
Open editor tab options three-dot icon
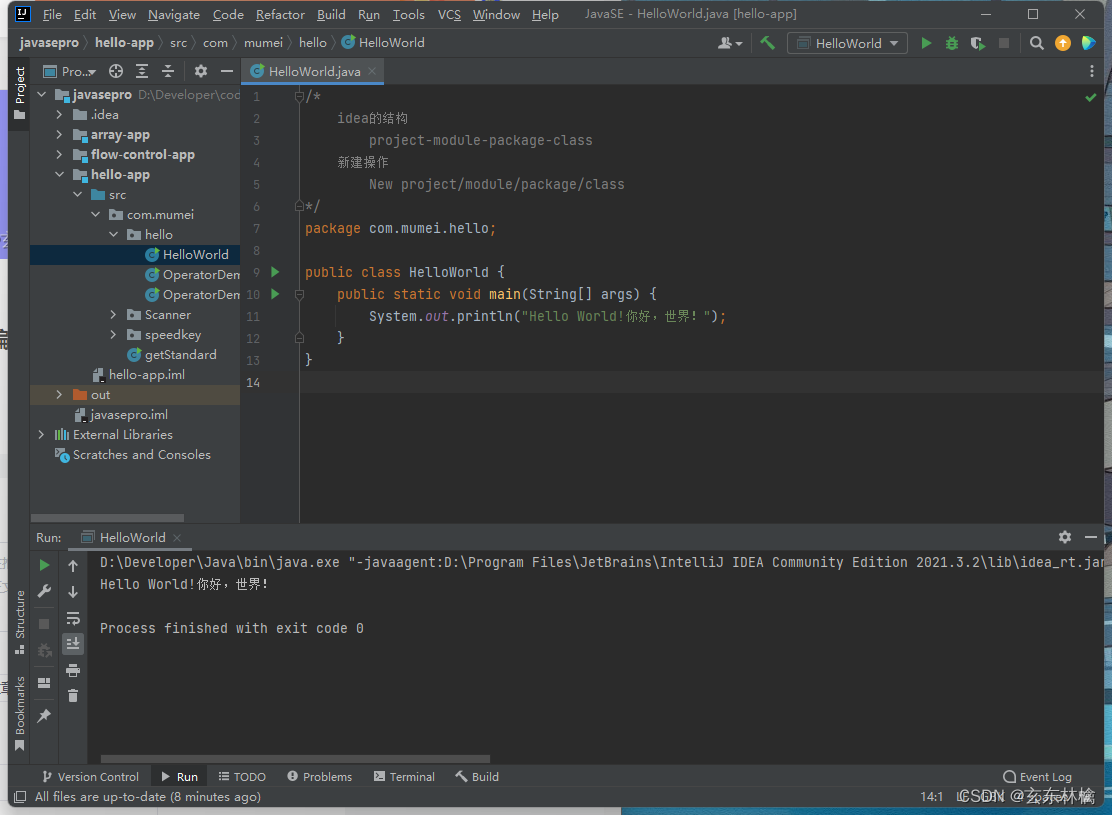click(x=1091, y=71)
